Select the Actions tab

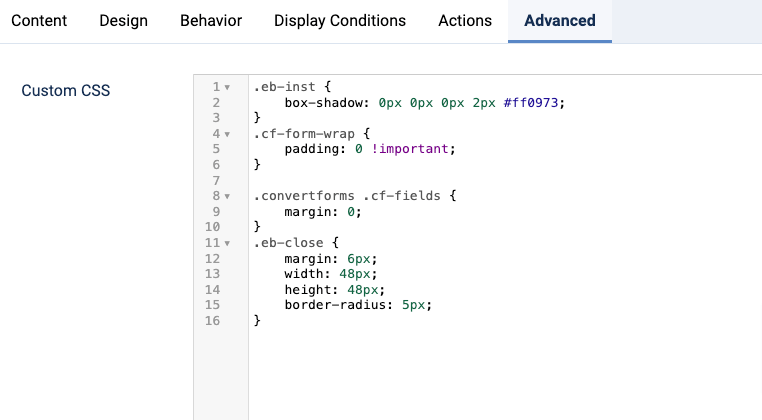pyautogui.click(x=465, y=21)
